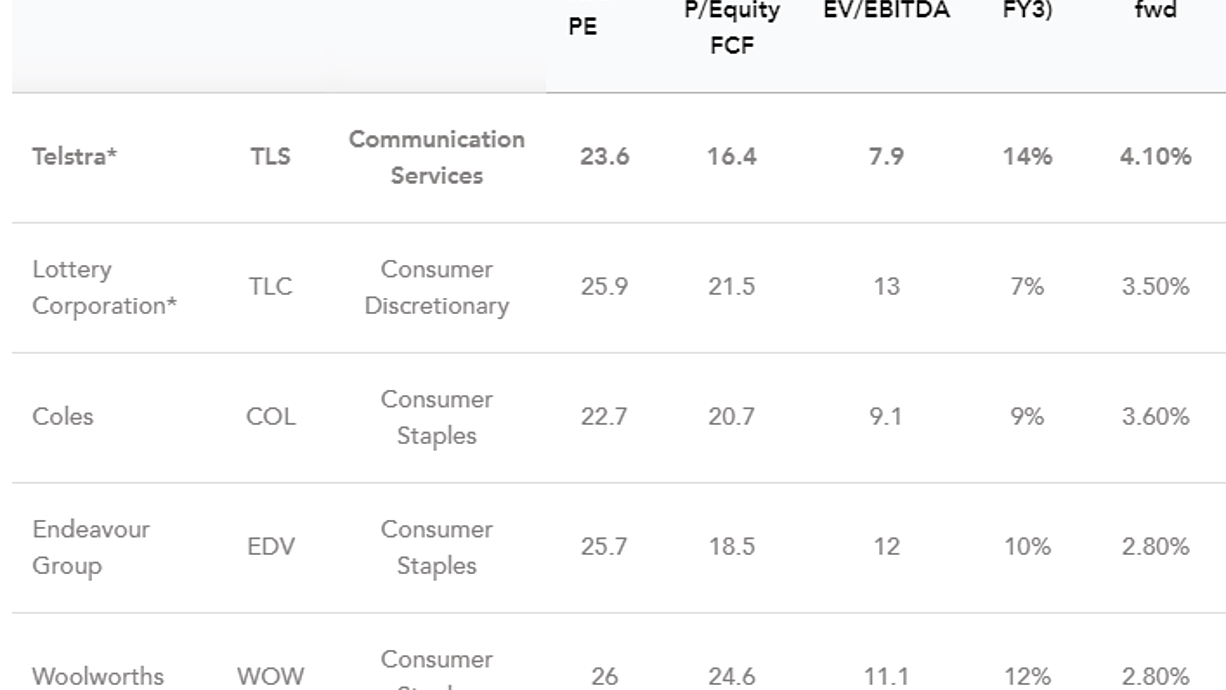Sort by the EV/EBITDA column header
The image size is (1226, 690).
pos(886,11)
